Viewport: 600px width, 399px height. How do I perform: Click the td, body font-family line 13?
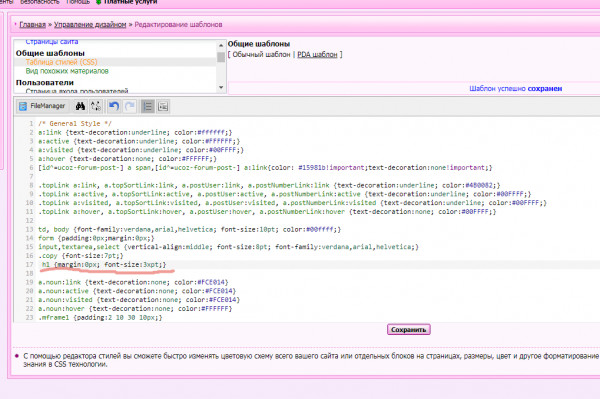click(x=189, y=229)
